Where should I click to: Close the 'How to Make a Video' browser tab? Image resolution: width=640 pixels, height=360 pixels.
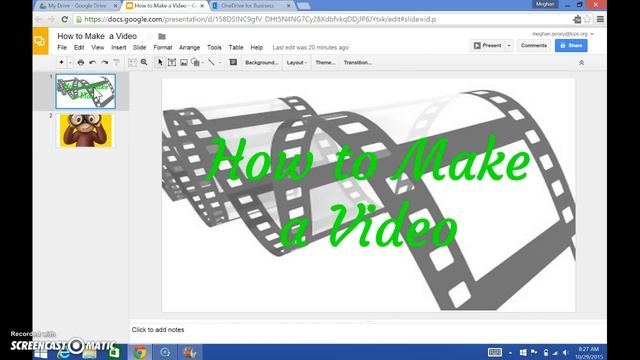click(x=202, y=6)
